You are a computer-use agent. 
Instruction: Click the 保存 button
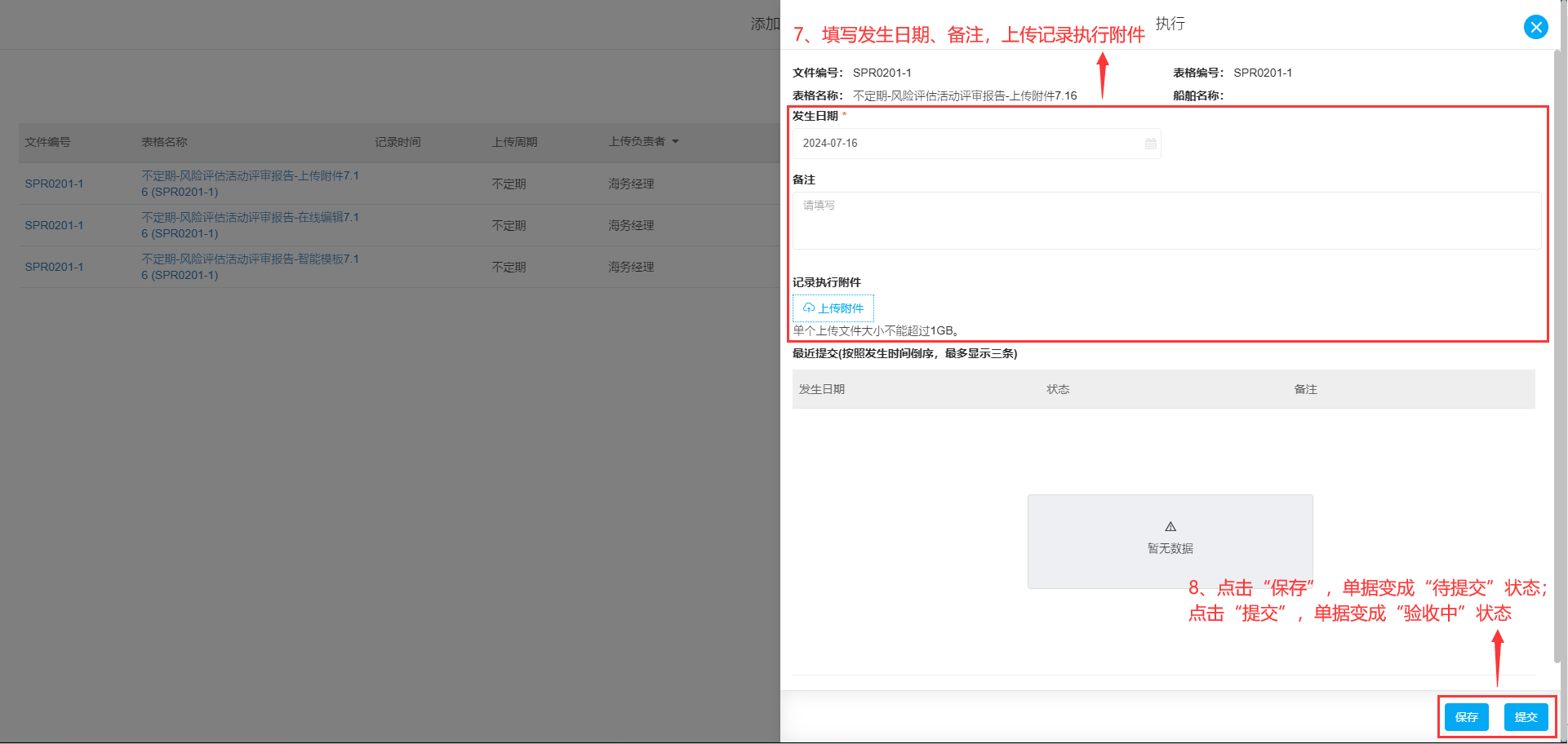pos(1466,717)
